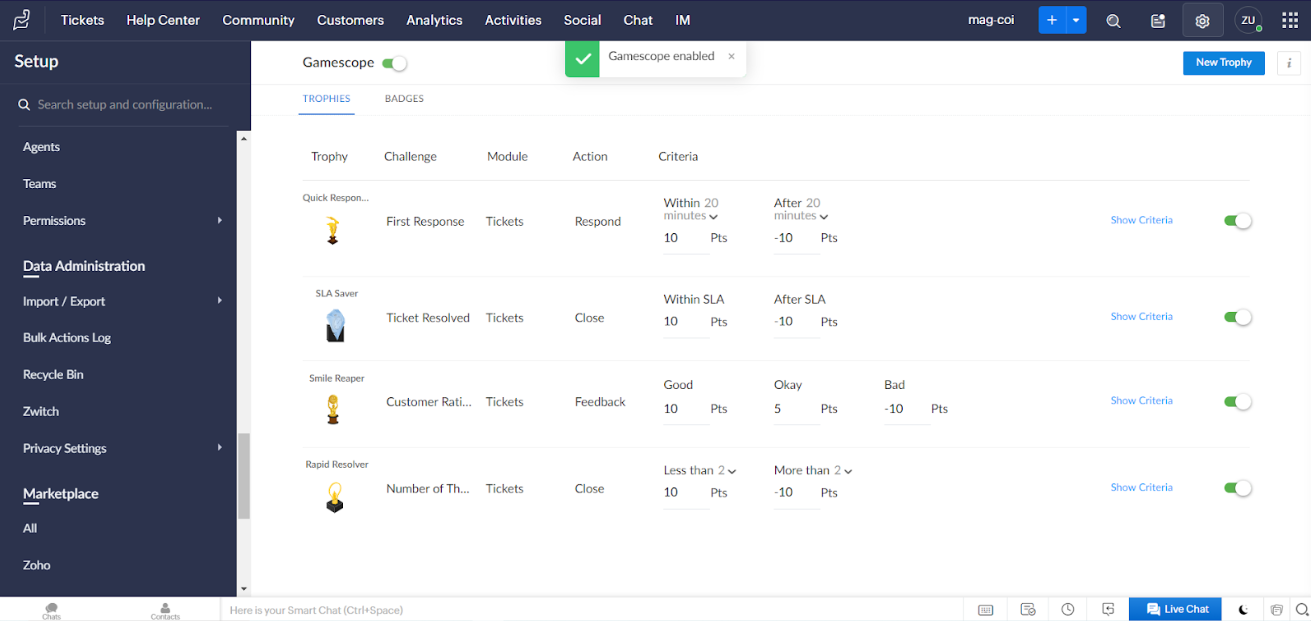Click the search magnifier in top bar

[x=1113, y=20]
